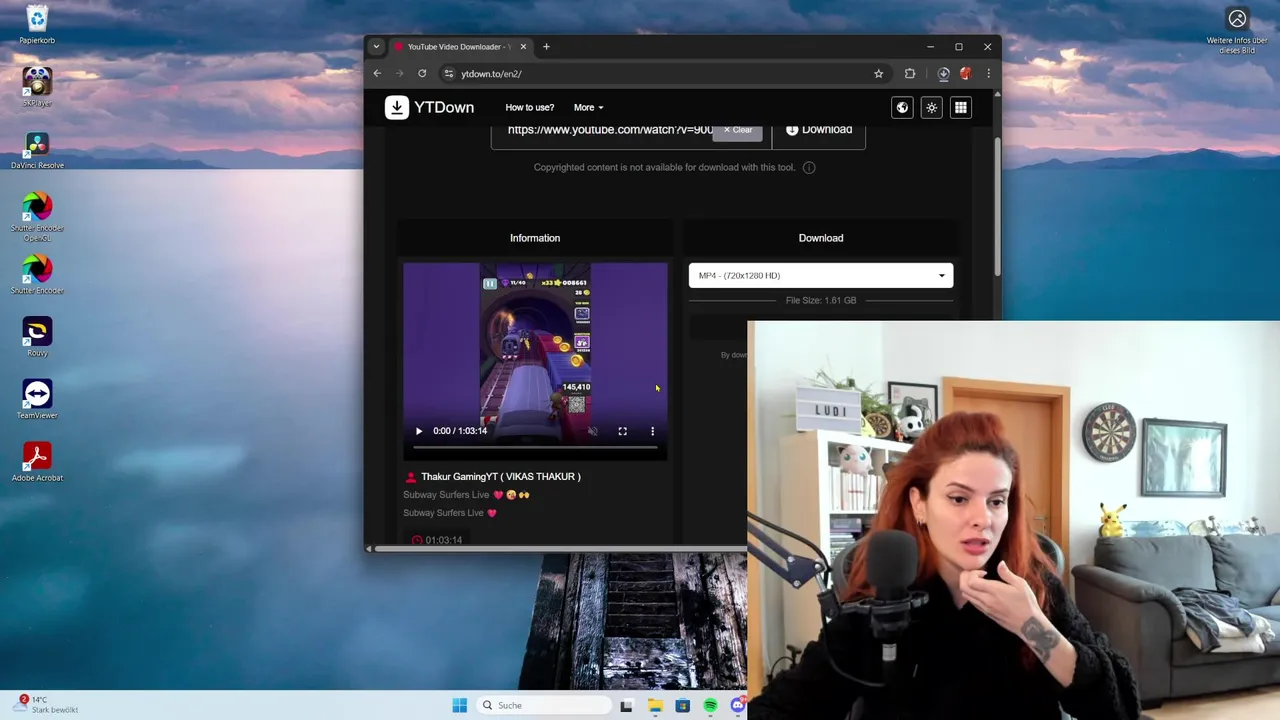Open the Adobe Acrobat desktop icon
The image size is (1280, 720).
coord(37,462)
